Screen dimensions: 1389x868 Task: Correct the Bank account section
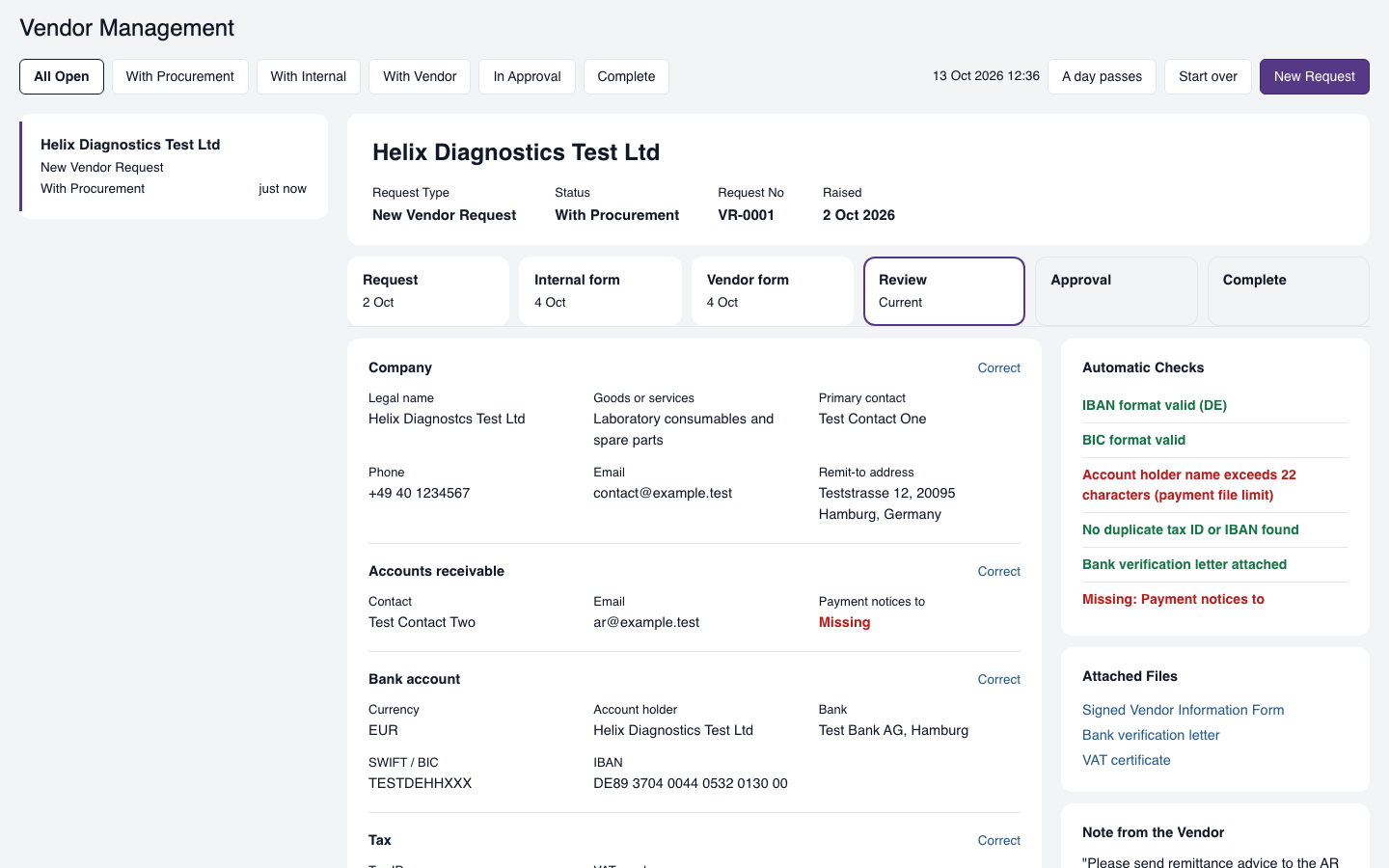(998, 679)
